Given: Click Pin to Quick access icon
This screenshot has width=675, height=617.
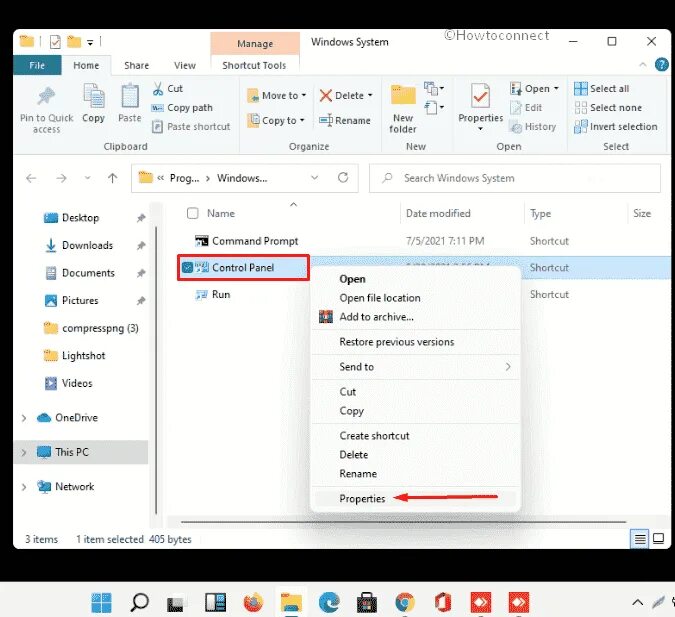Looking at the screenshot, I should click(46, 96).
